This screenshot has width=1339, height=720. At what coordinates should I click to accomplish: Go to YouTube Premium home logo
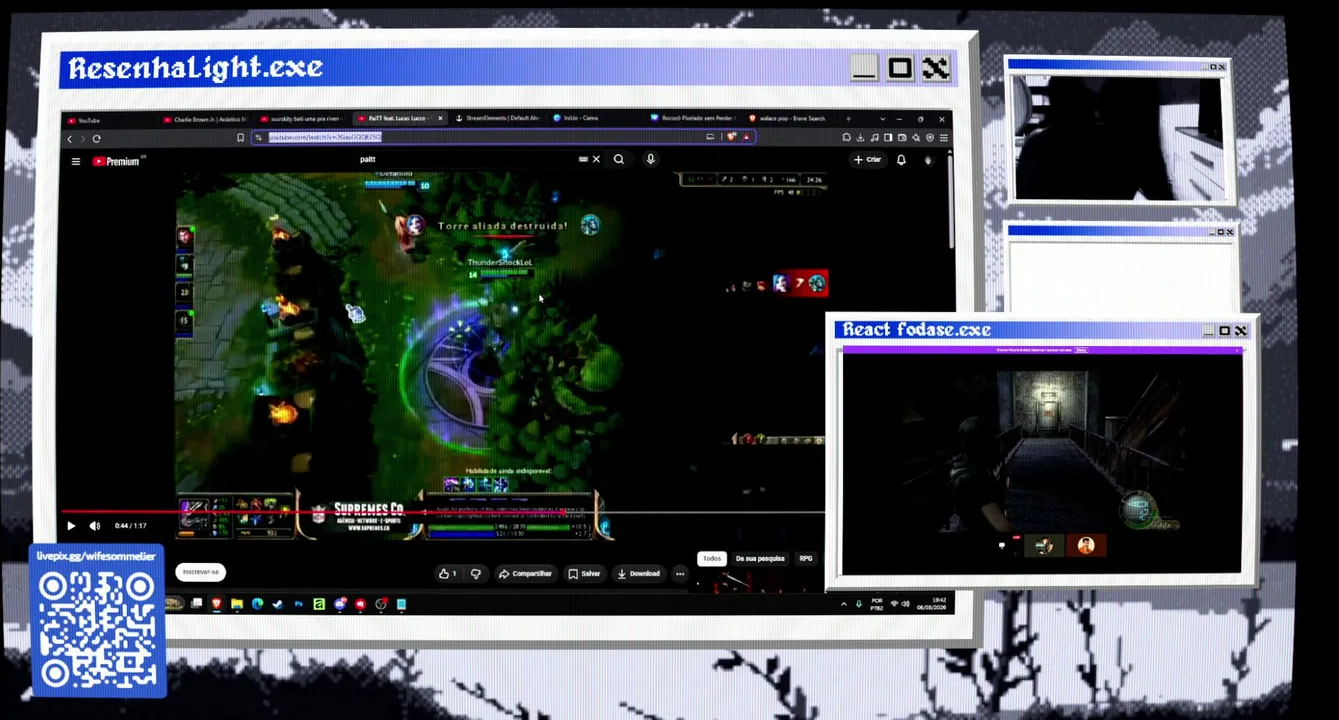117,161
